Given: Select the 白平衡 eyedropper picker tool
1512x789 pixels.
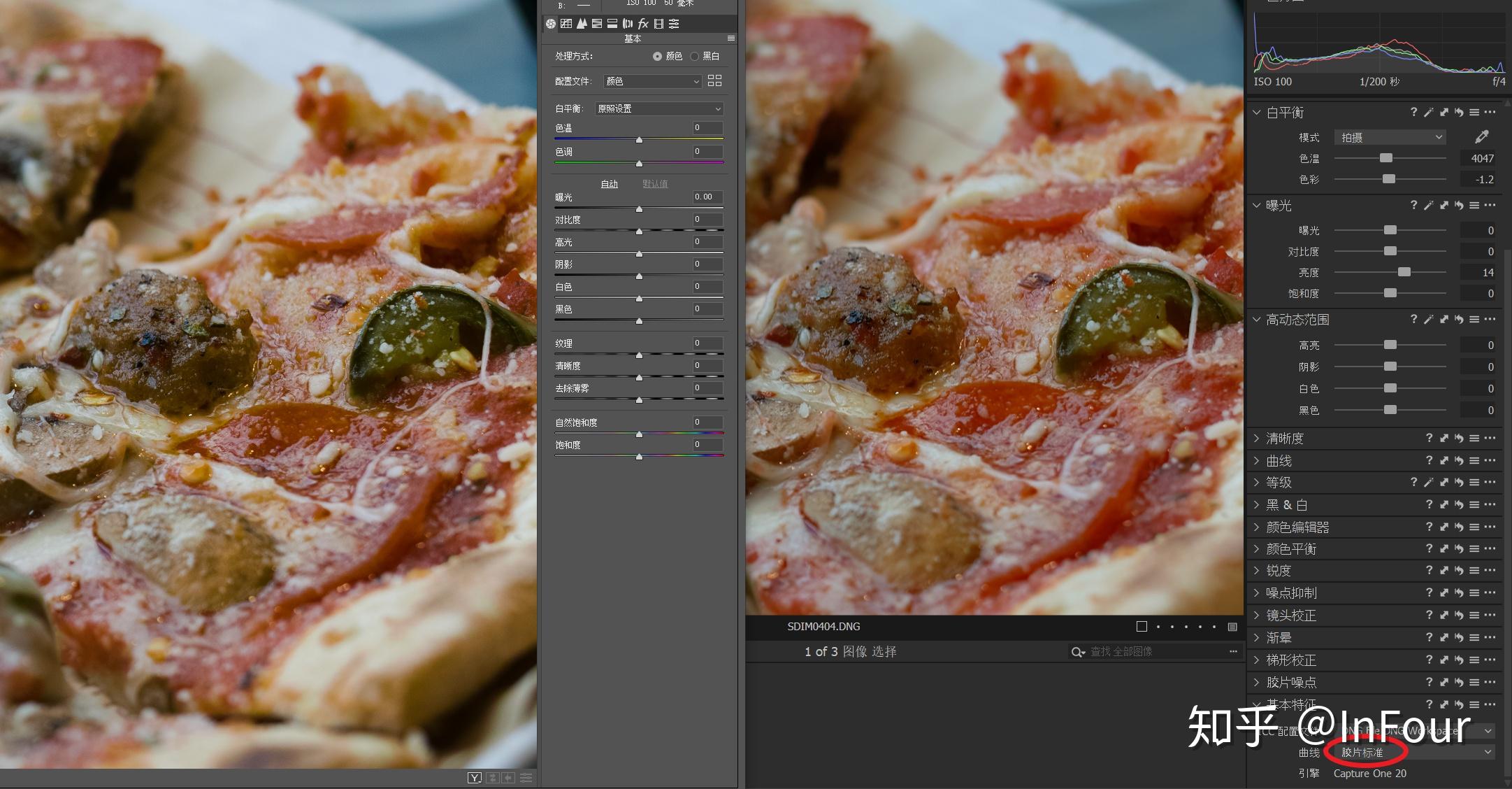Looking at the screenshot, I should point(1481,136).
